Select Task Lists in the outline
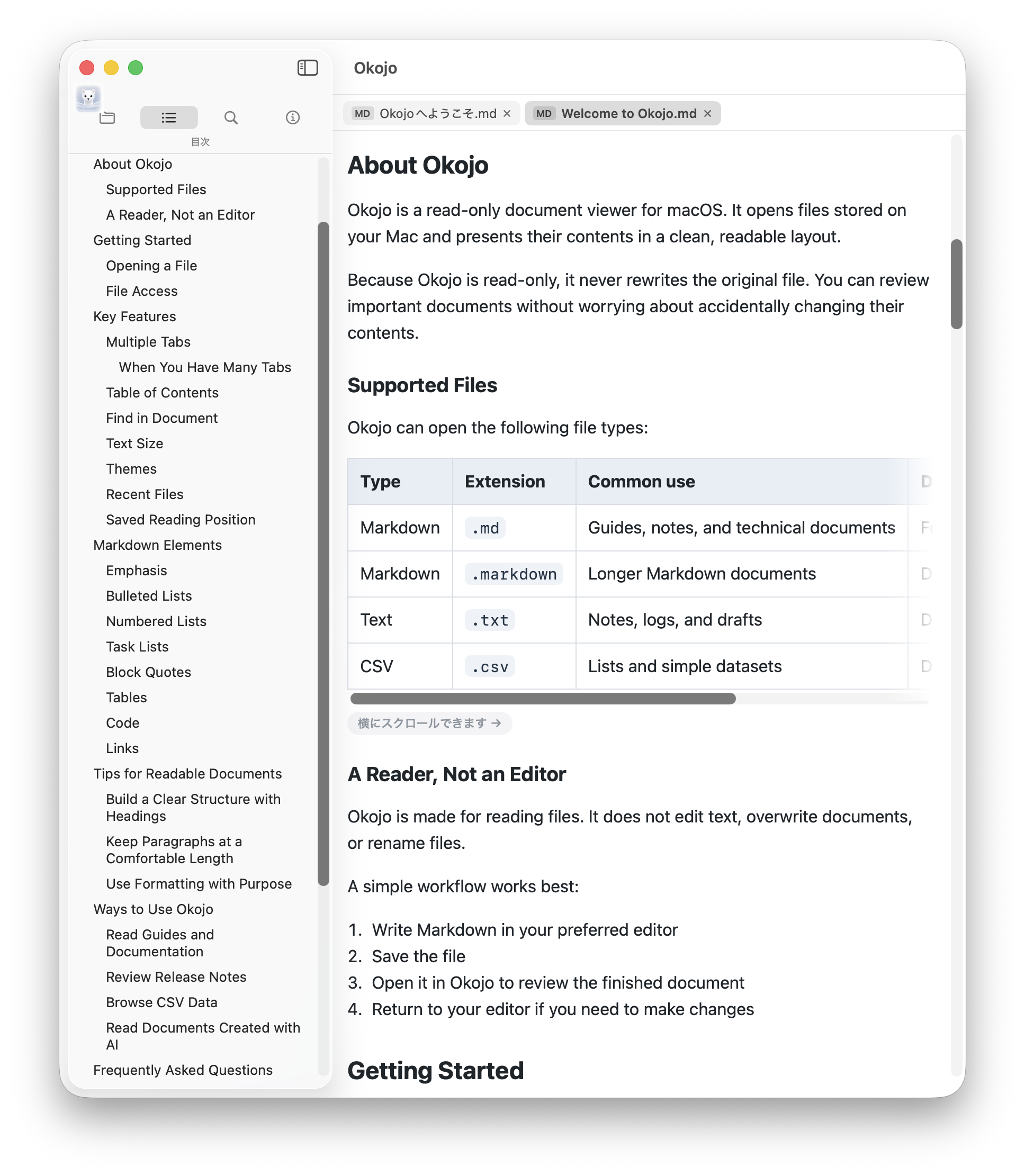 137,647
